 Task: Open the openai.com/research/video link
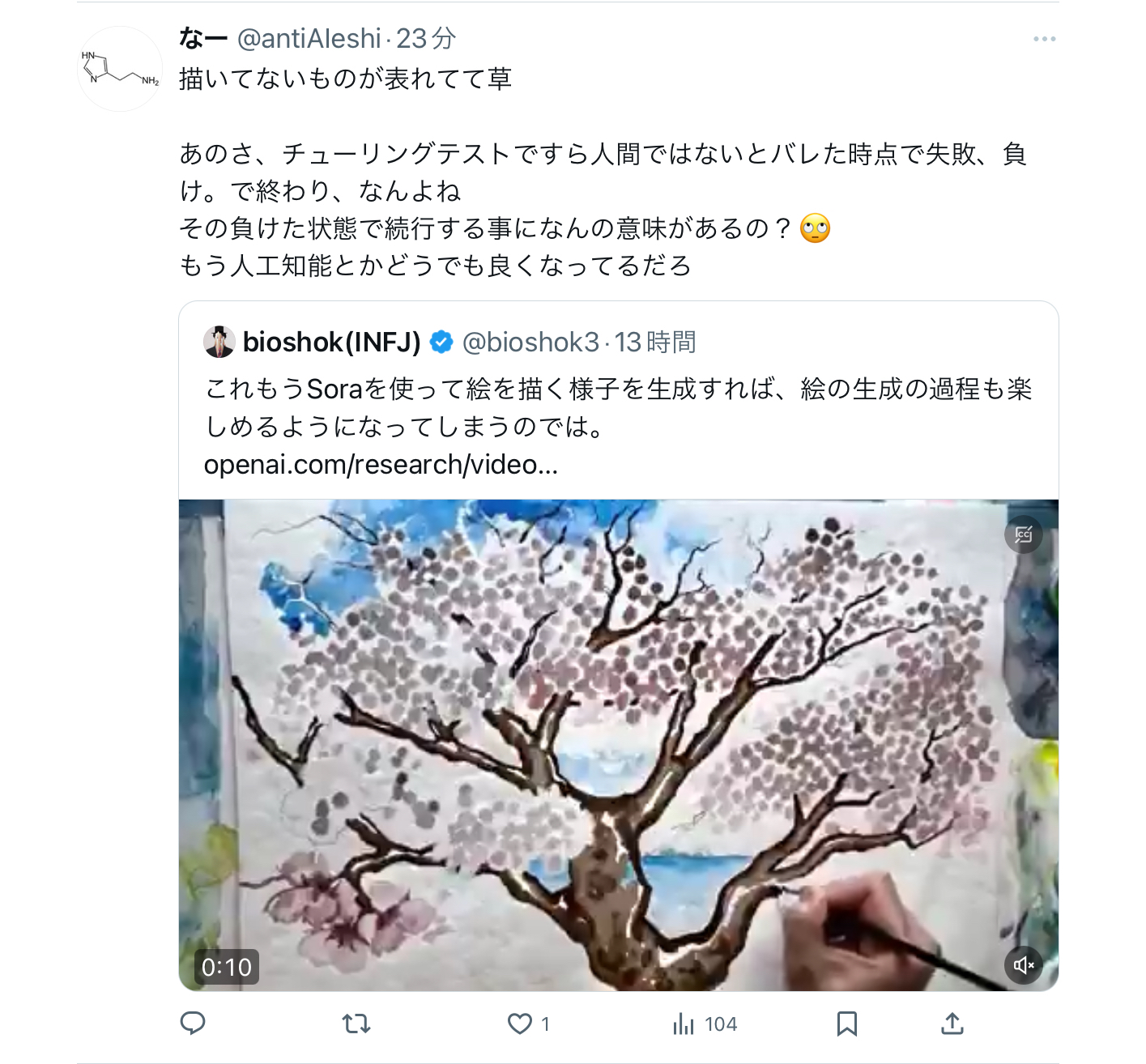pos(381,465)
